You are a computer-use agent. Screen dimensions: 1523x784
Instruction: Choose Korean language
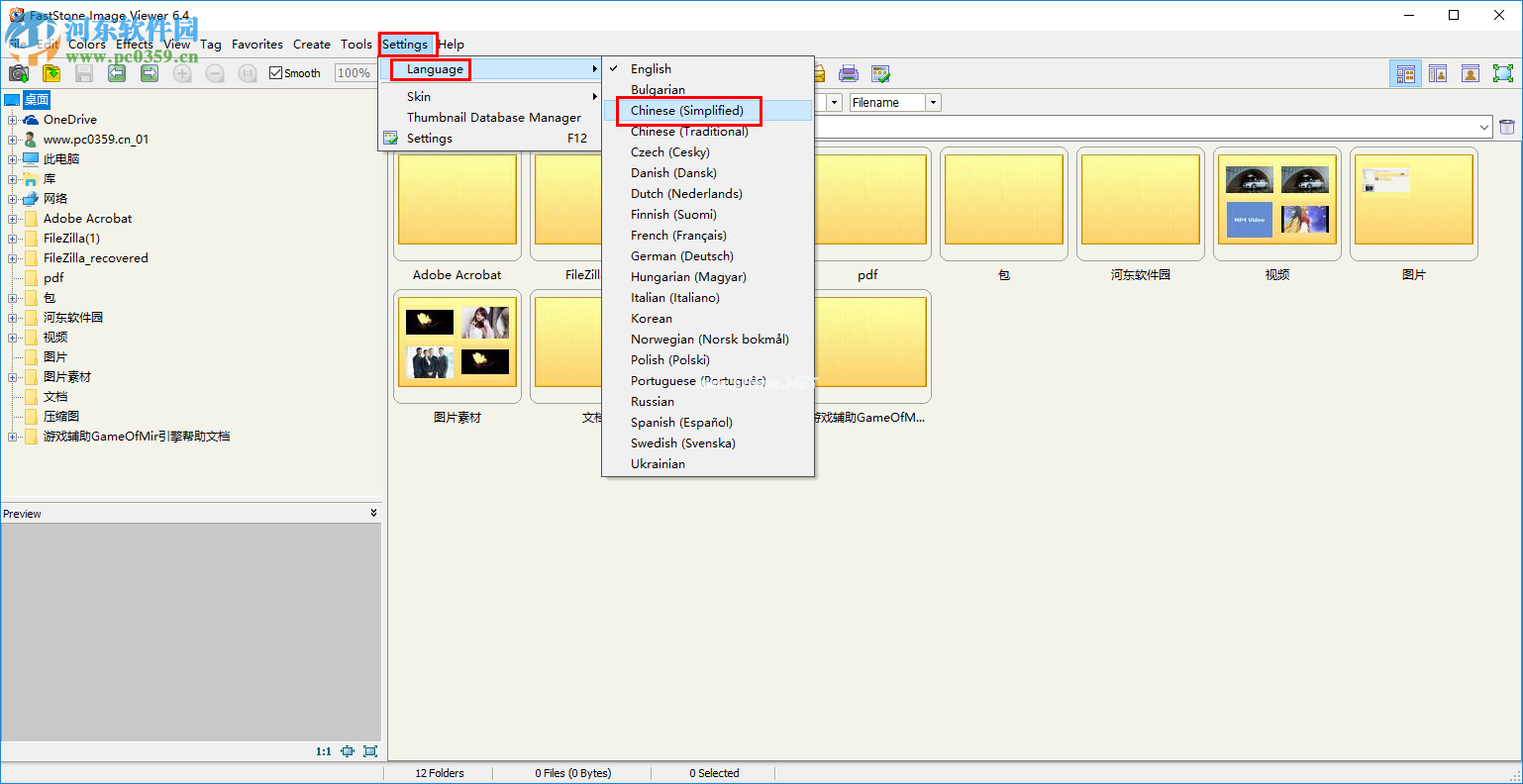click(708, 318)
